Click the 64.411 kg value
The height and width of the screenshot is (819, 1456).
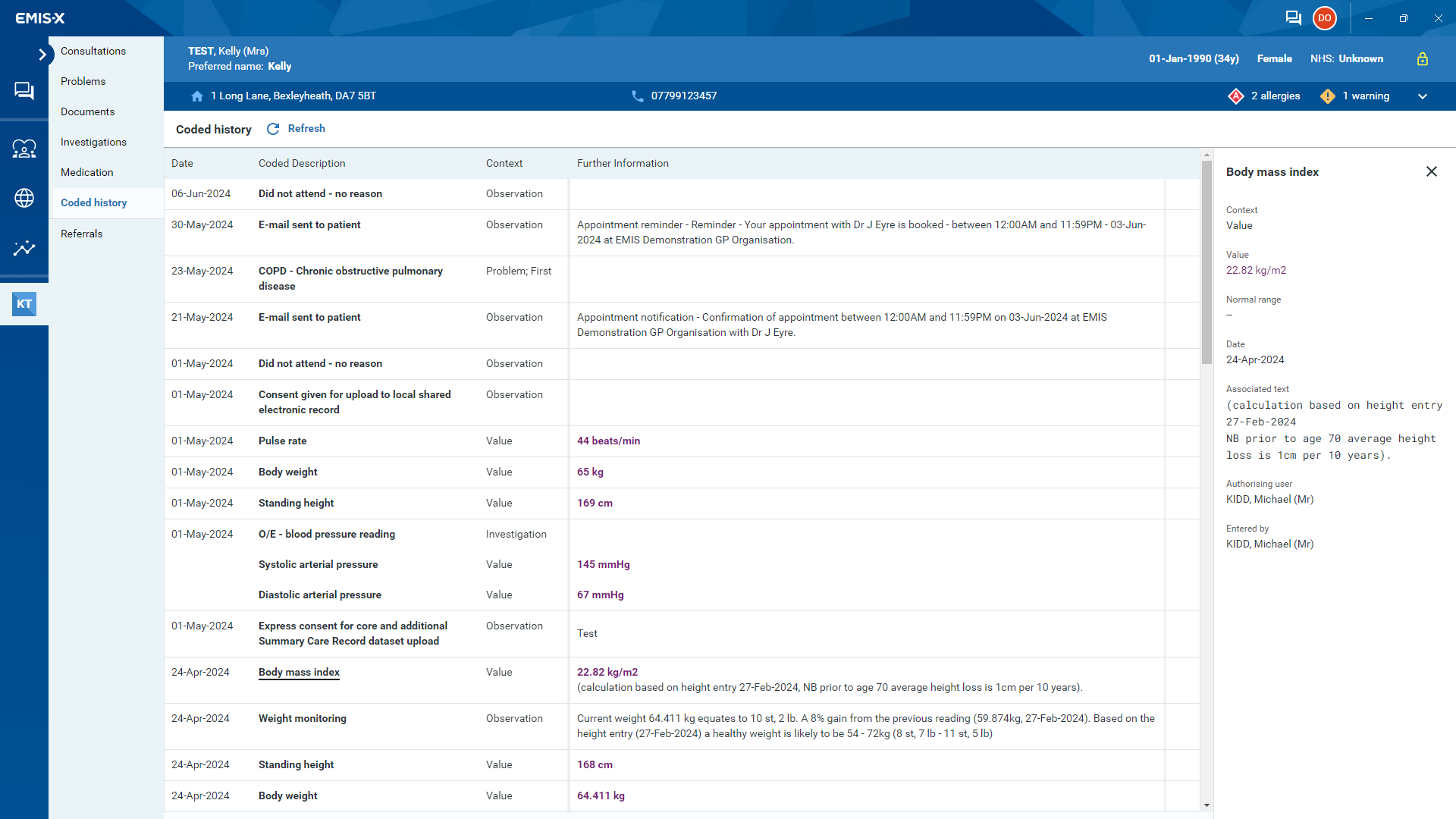coord(601,795)
